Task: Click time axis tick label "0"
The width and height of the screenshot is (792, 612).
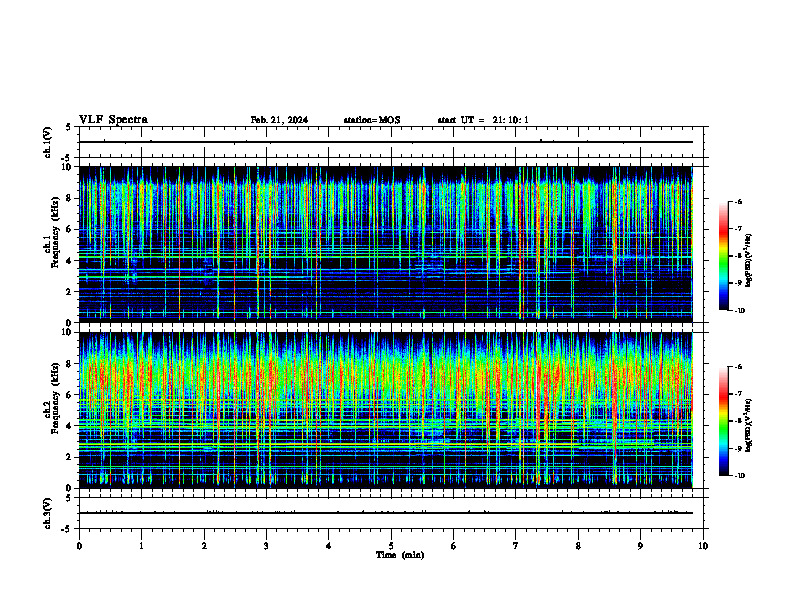Action: coord(79,546)
